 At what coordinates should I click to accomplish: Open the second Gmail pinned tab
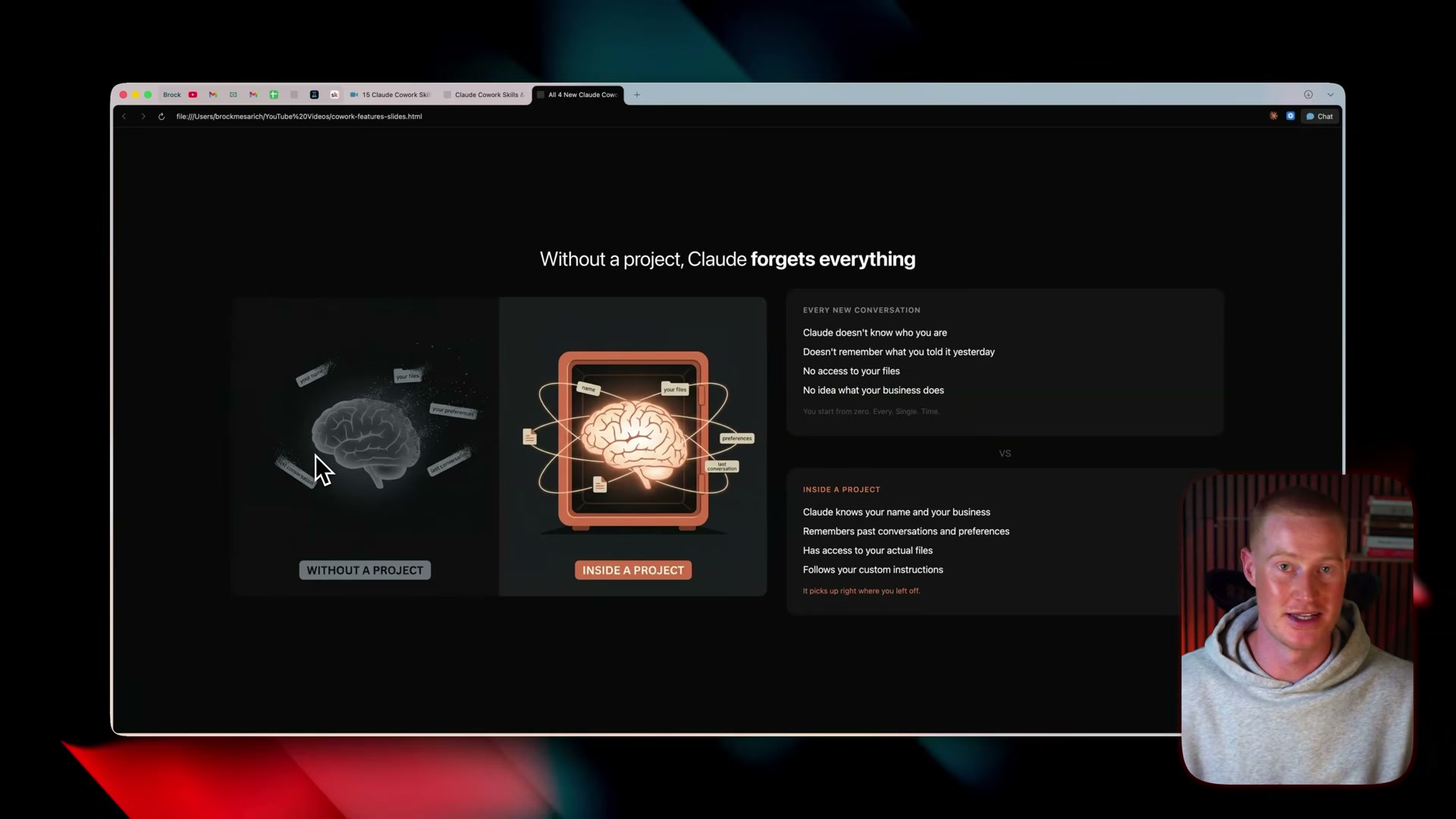point(253,95)
